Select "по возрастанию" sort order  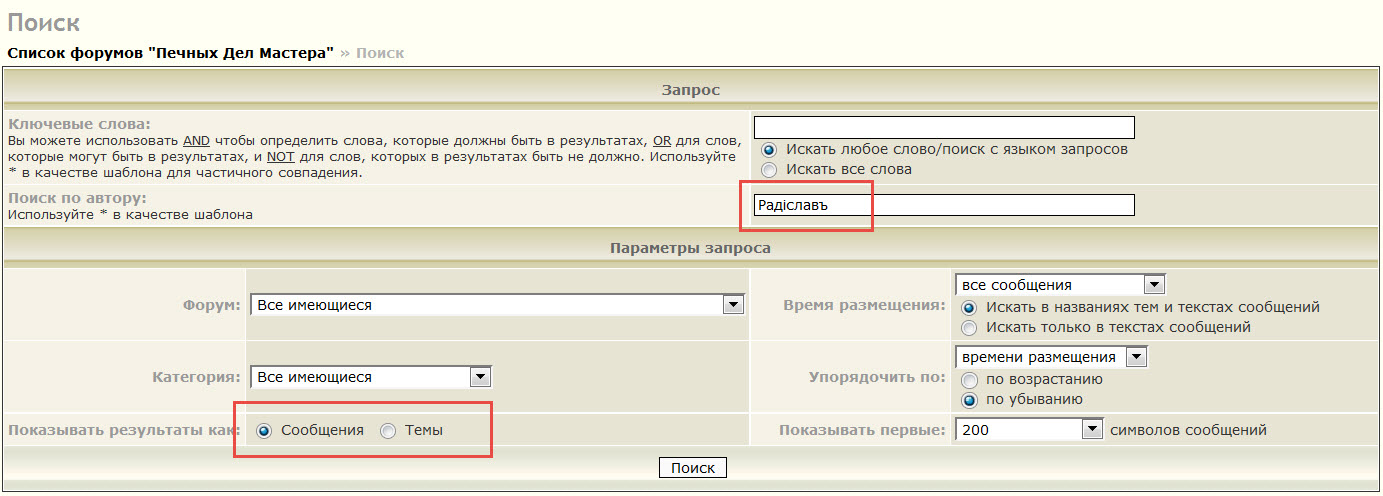click(x=968, y=379)
